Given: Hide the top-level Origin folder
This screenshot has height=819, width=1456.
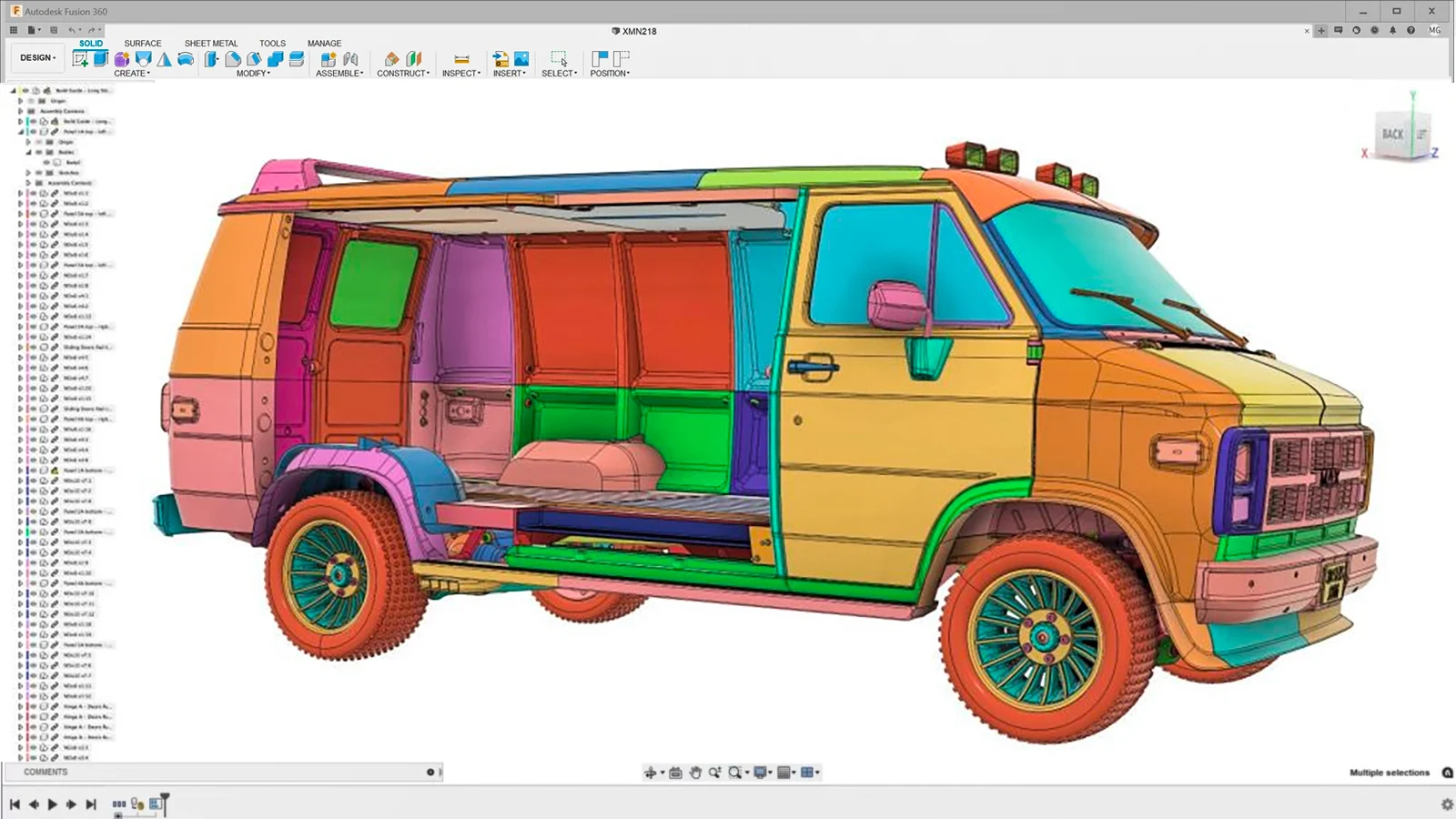Looking at the screenshot, I should pyautogui.click(x=31, y=101).
